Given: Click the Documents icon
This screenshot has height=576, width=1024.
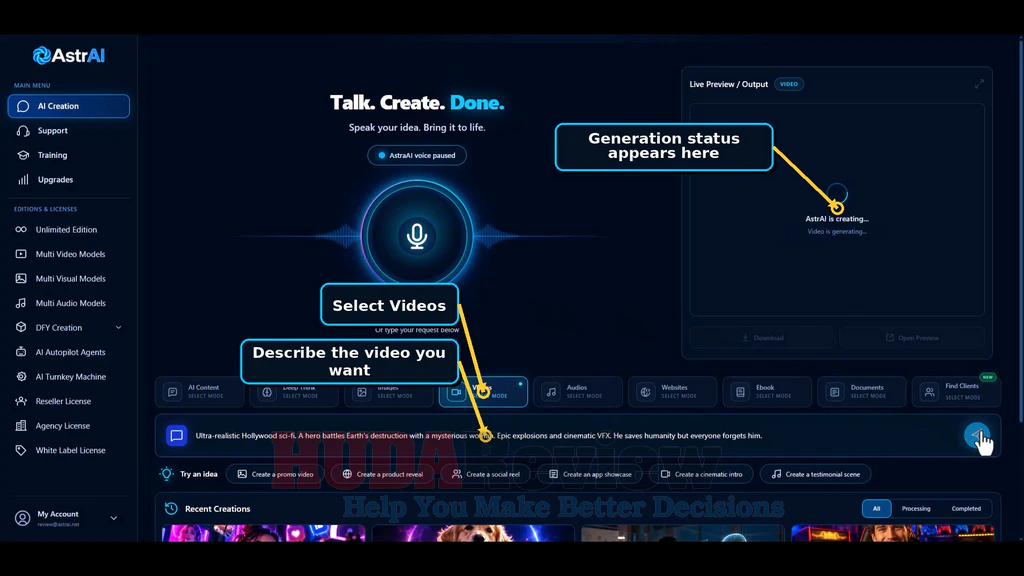Looking at the screenshot, I should (x=835, y=392).
